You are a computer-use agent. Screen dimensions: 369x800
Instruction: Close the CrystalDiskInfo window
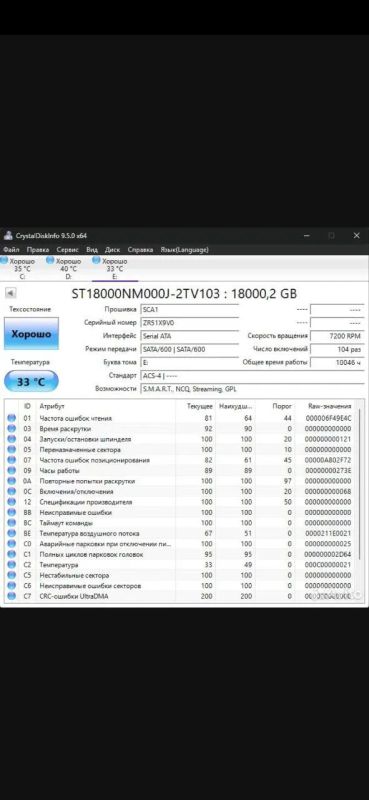[356, 236]
